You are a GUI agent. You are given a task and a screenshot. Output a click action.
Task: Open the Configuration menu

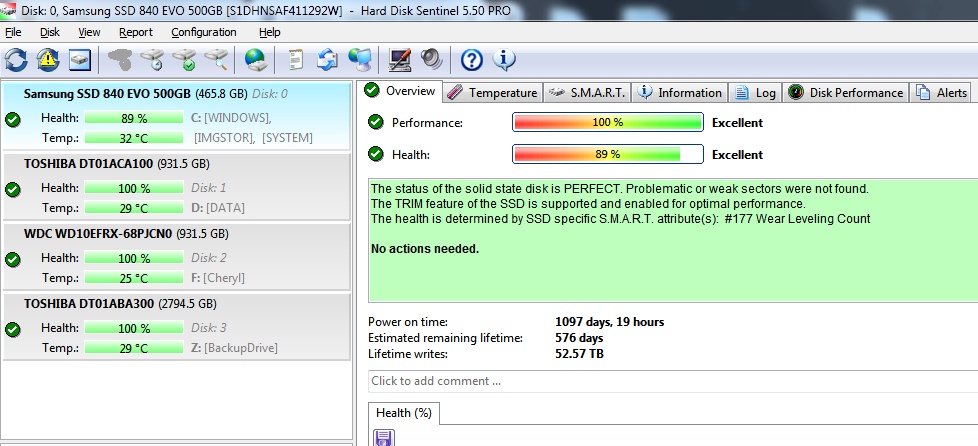pos(204,32)
